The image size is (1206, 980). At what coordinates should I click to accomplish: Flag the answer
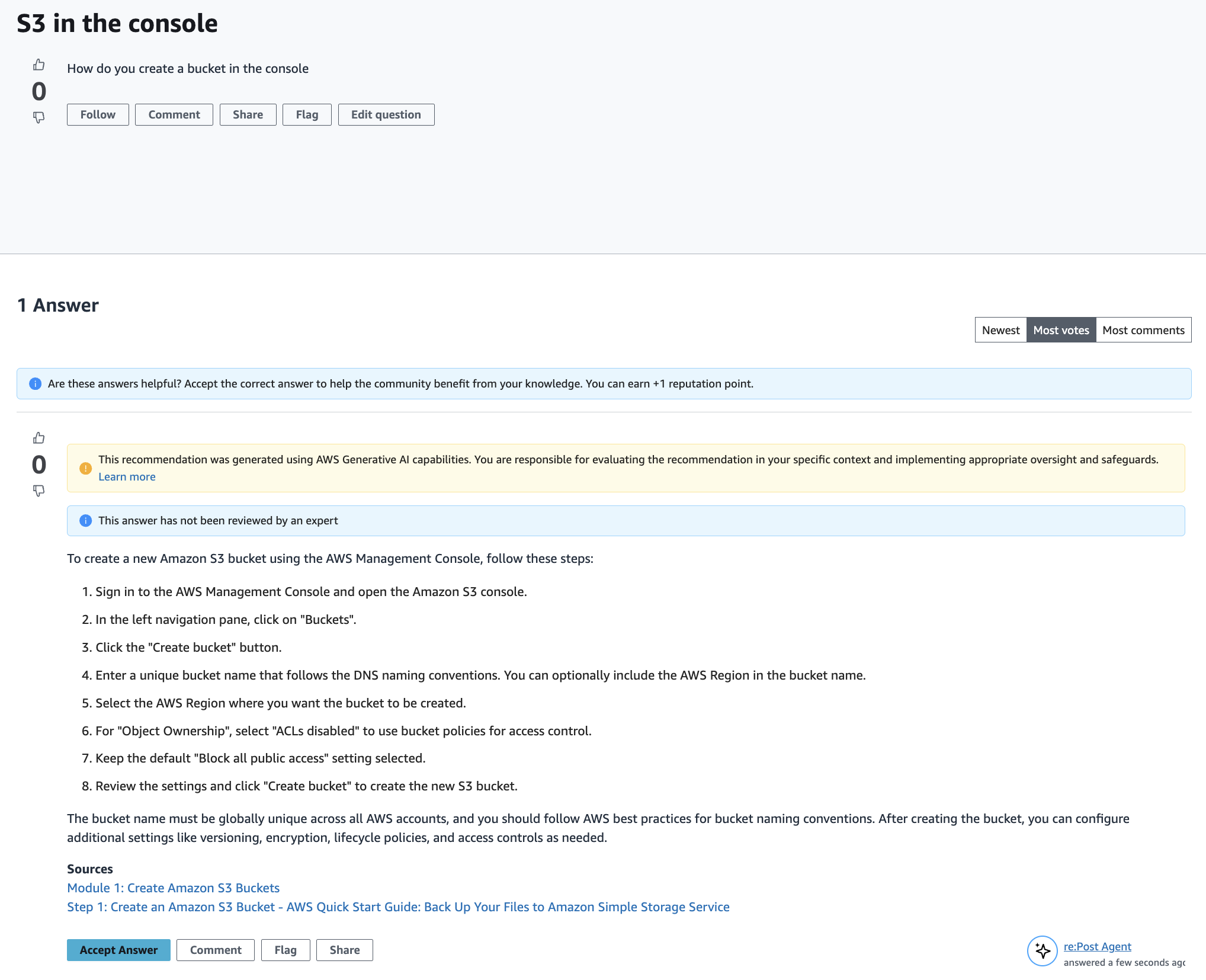point(286,950)
